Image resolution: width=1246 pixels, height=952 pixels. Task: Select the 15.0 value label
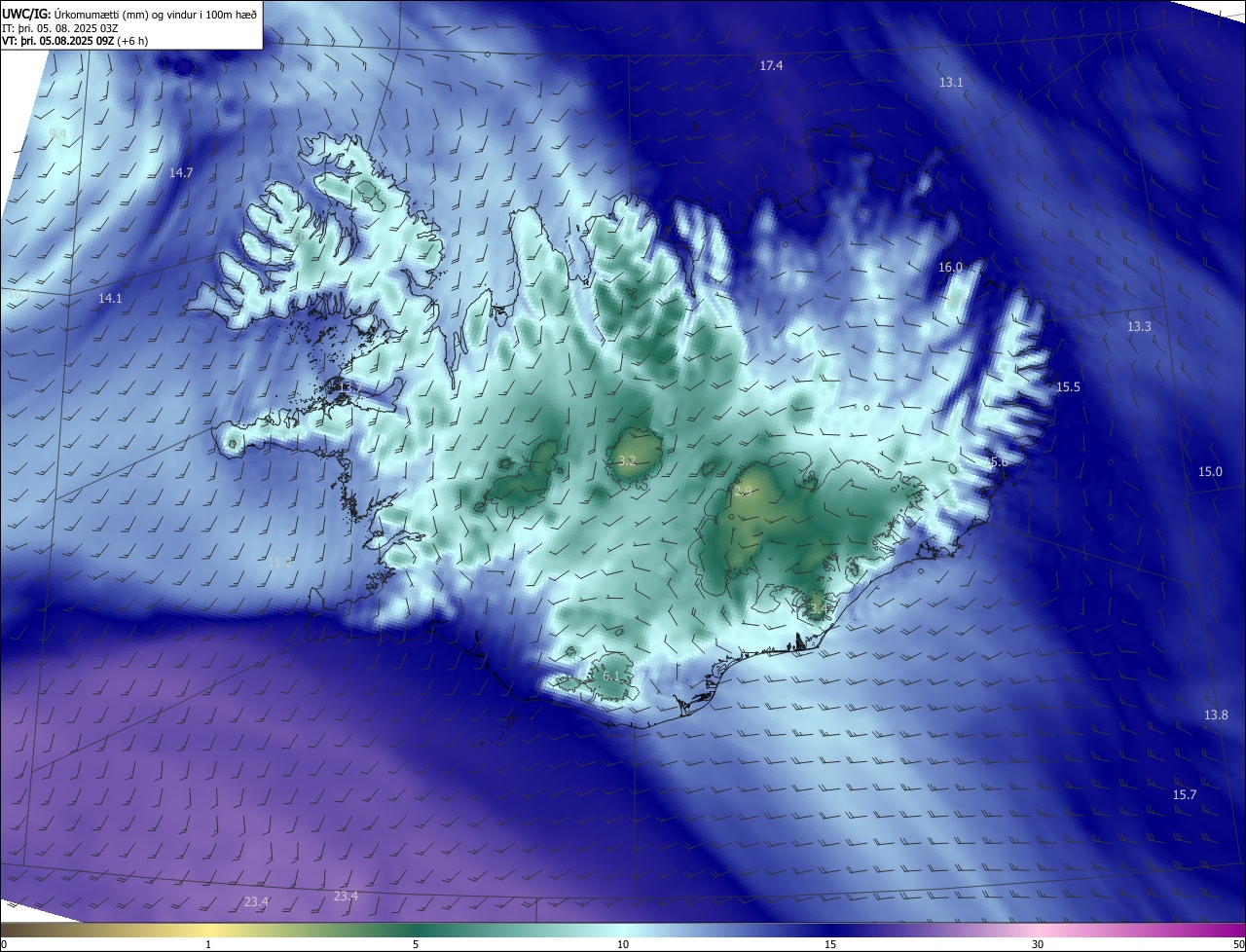click(x=1210, y=472)
